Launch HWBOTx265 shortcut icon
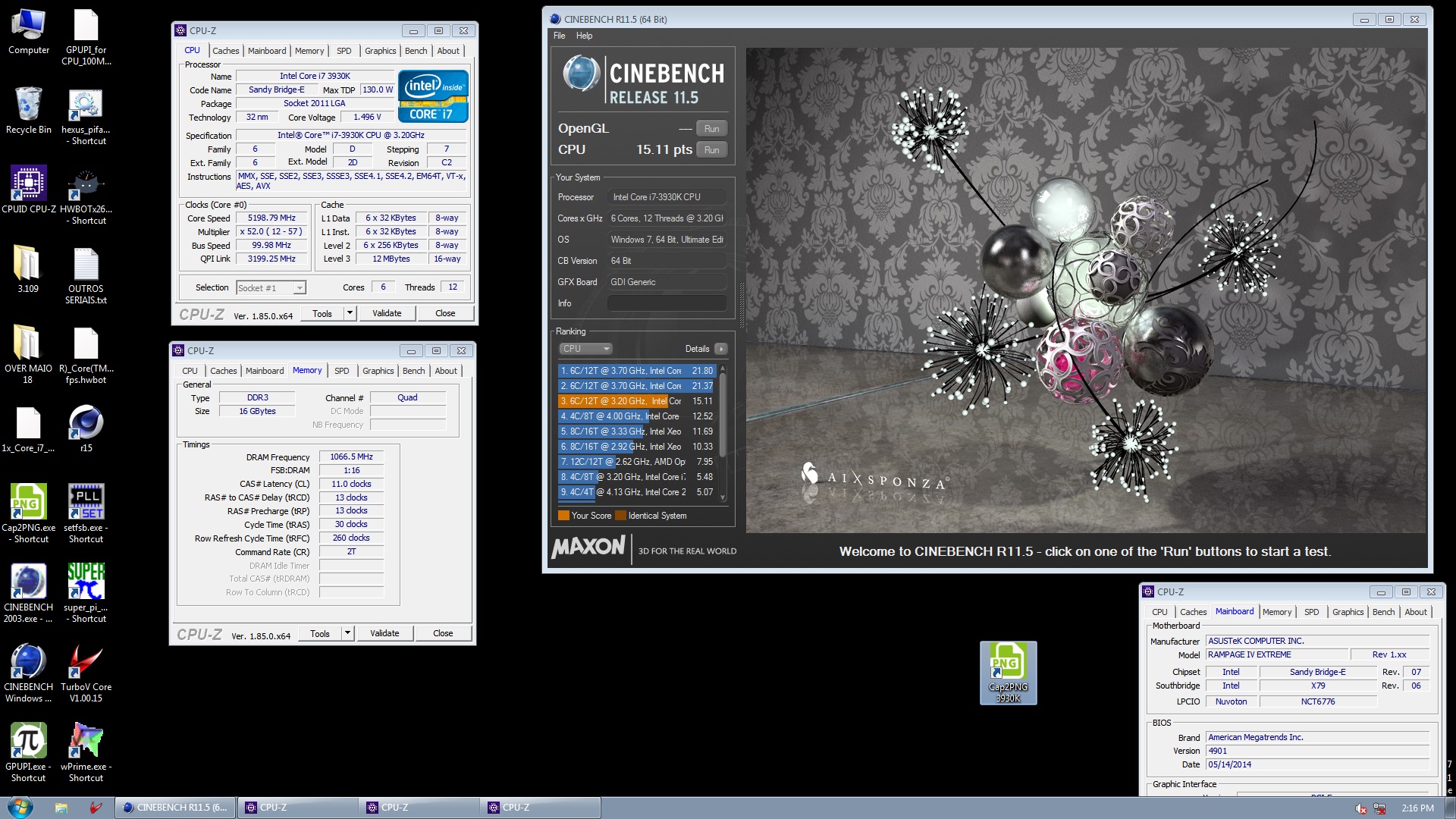Image resolution: width=1456 pixels, height=819 pixels. (86, 196)
